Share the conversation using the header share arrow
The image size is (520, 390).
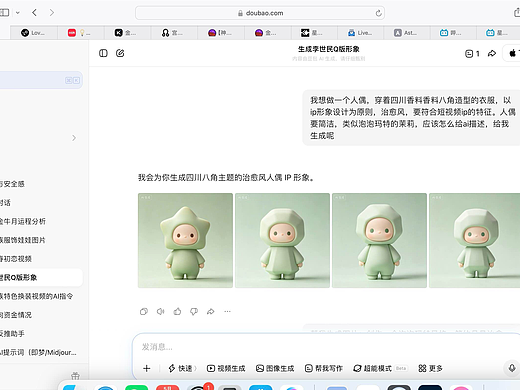pos(492,53)
